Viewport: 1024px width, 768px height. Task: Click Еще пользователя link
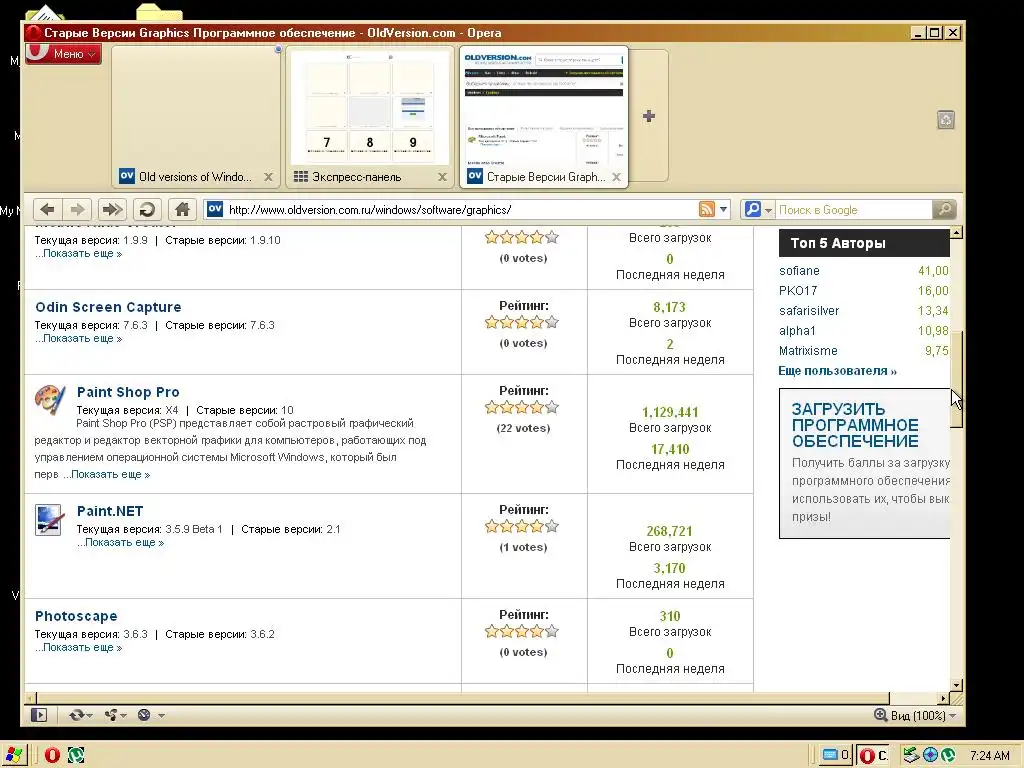coord(837,371)
